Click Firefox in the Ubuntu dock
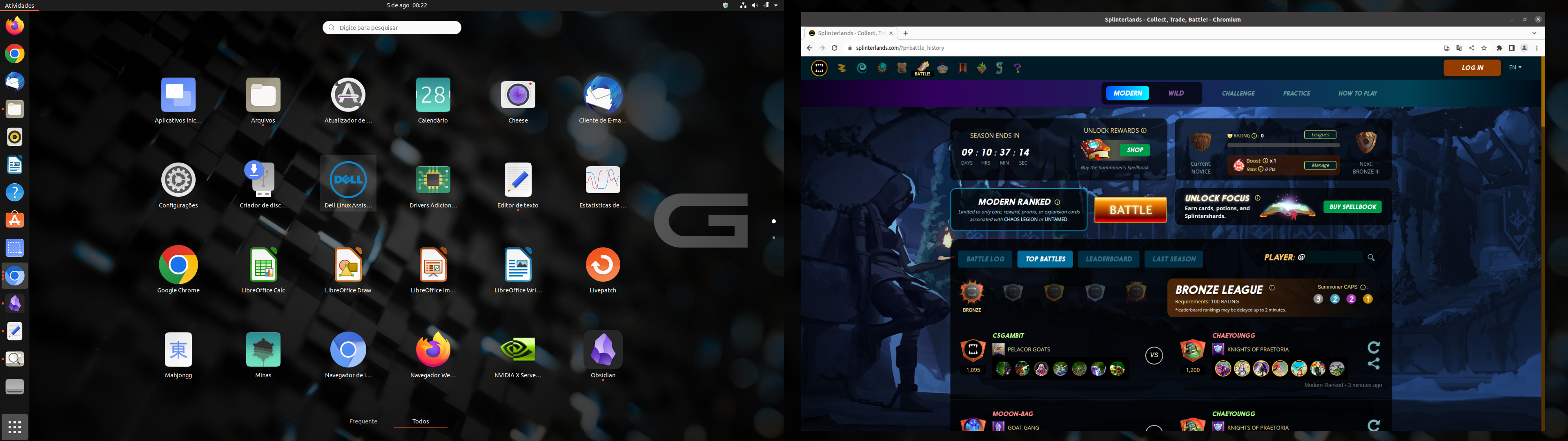Image resolution: width=1568 pixels, height=441 pixels. pos(15,26)
